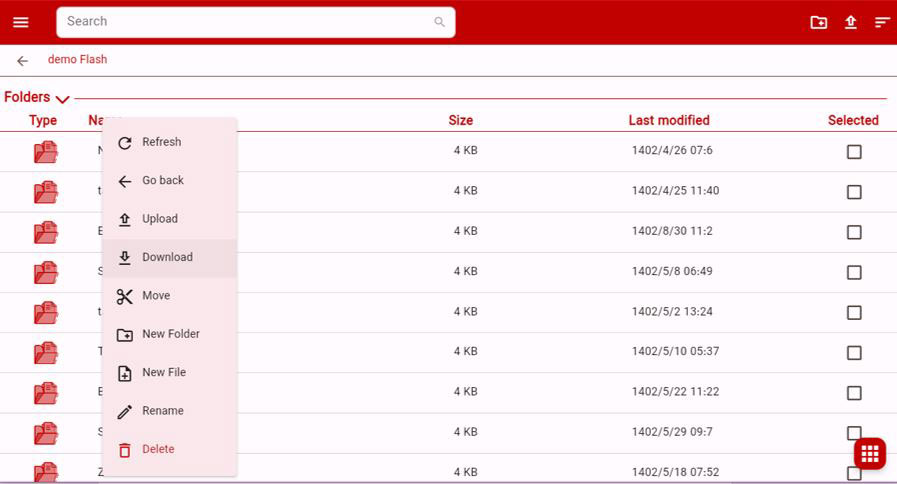Check the box for the 1402/4/26 folder
The height and width of the screenshot is (484, 897).
[x=854, y=152]
